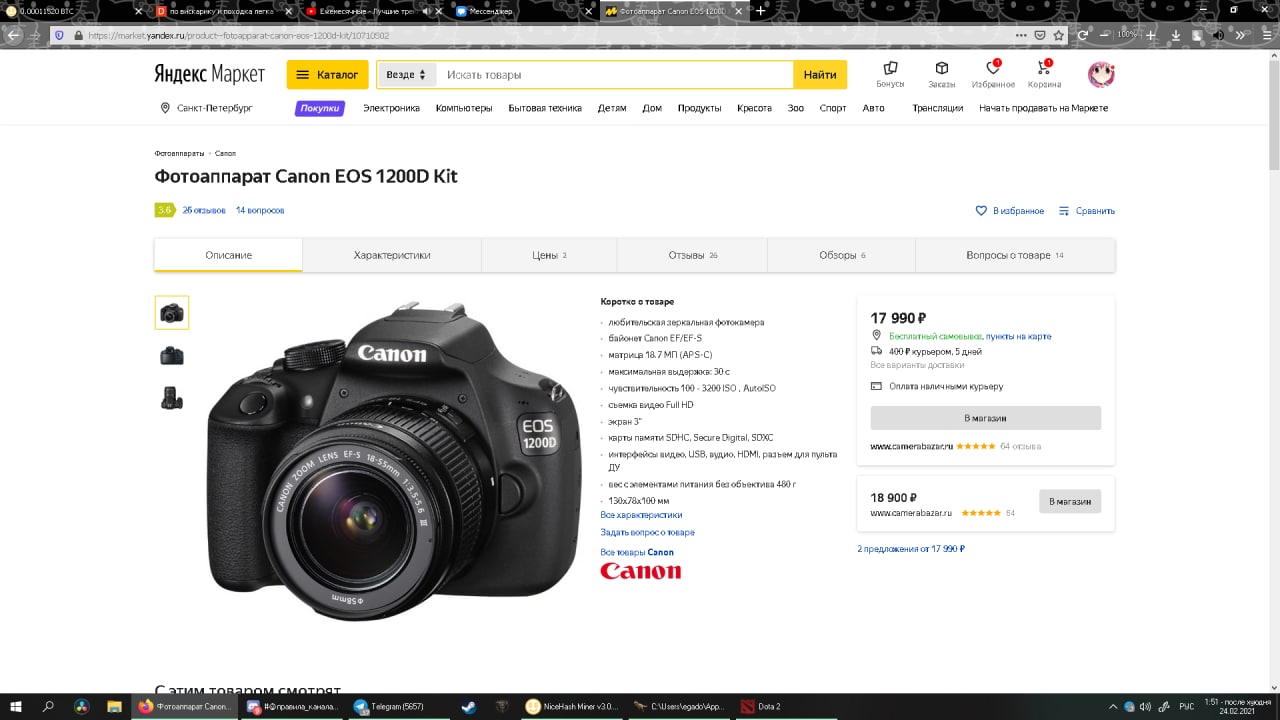Open the Каталог menu button
The image size is (1280, 720).
click(x=327, y=75)
